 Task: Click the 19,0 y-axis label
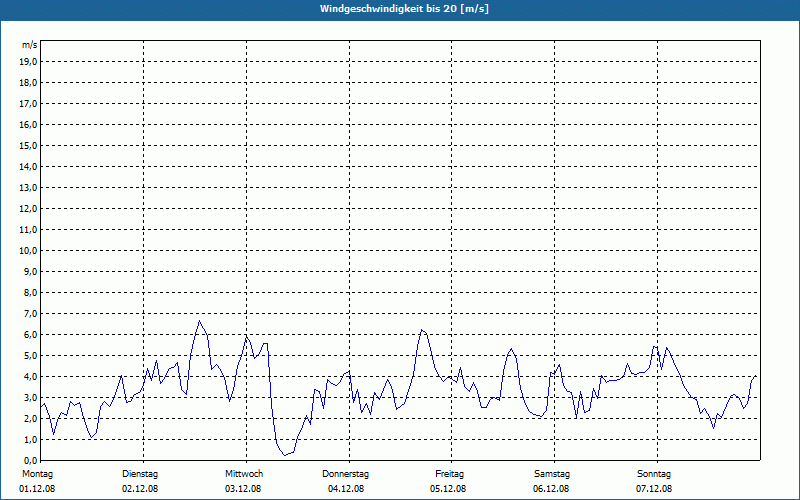pyautogui.click(x=28, y=62)
